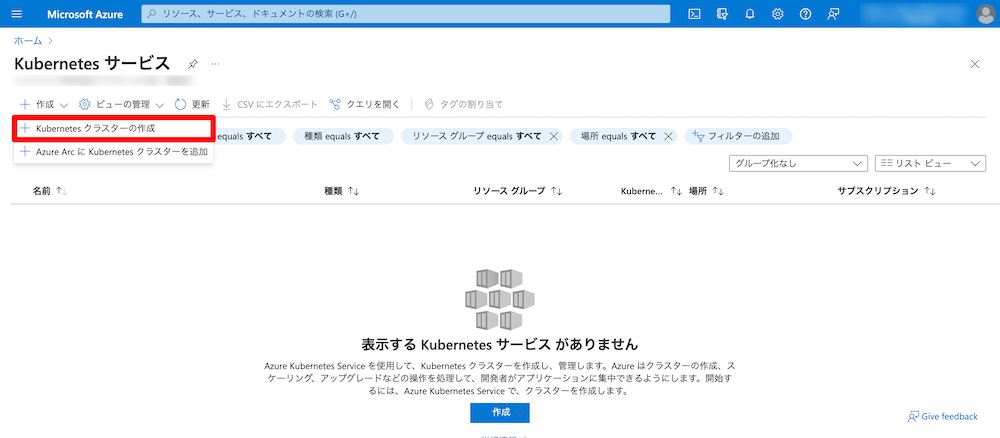Remove the 場所 equals すべて filter
The width and height of the screenshot is (1000, 438).
pos(667,136)
